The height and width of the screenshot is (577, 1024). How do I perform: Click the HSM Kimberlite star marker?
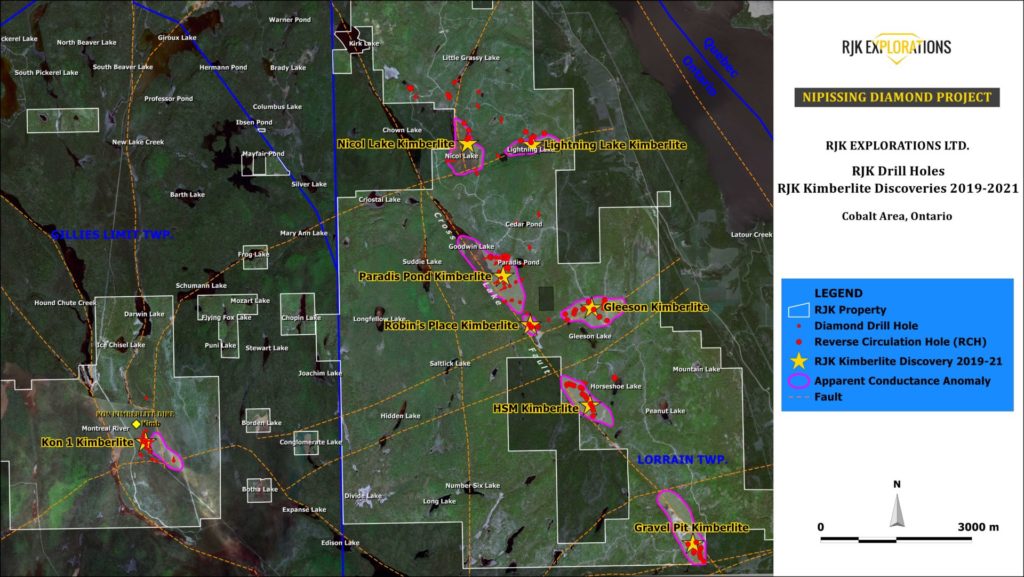tap(590, 407)
